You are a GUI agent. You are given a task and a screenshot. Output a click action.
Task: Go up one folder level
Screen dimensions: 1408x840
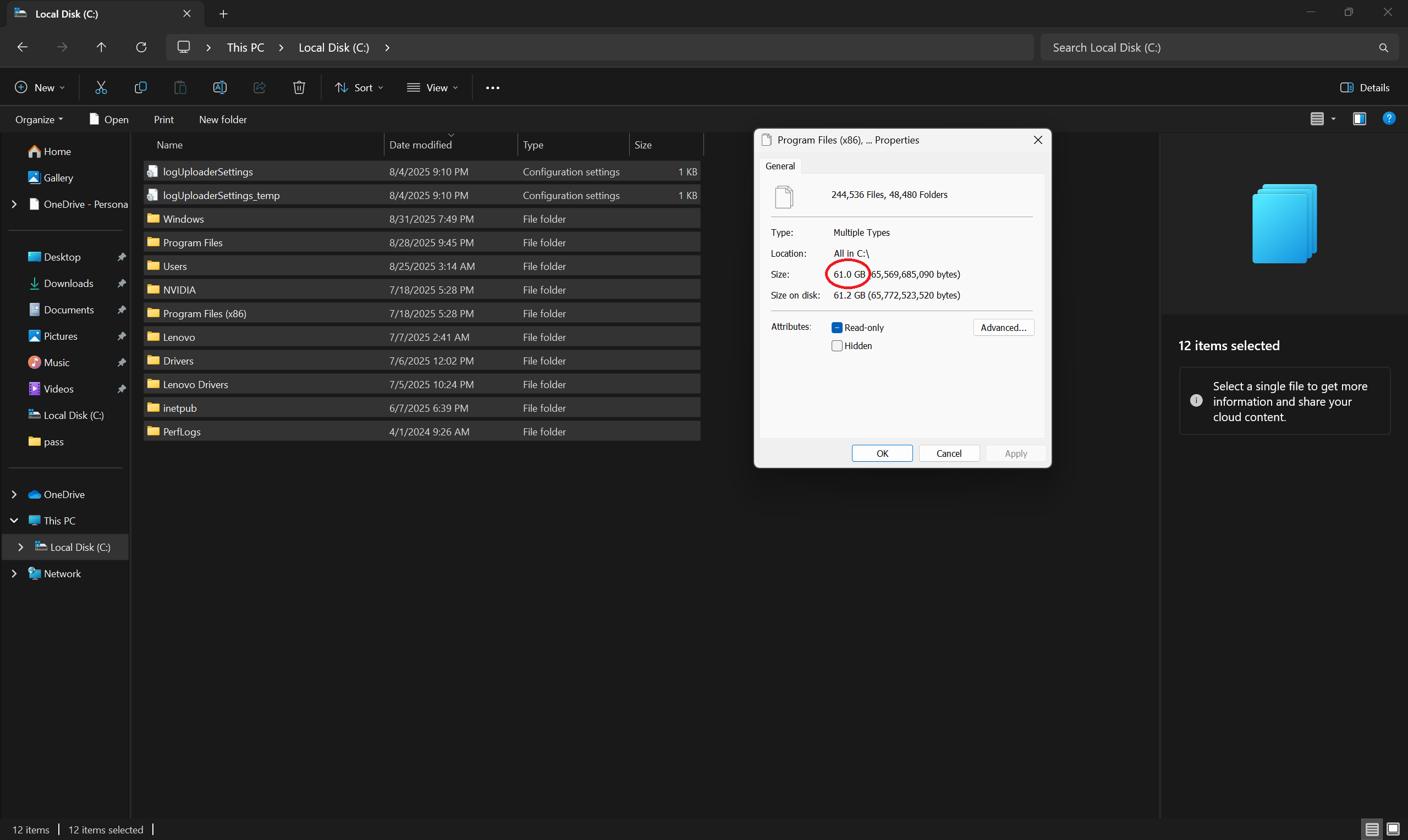point(101,47)
